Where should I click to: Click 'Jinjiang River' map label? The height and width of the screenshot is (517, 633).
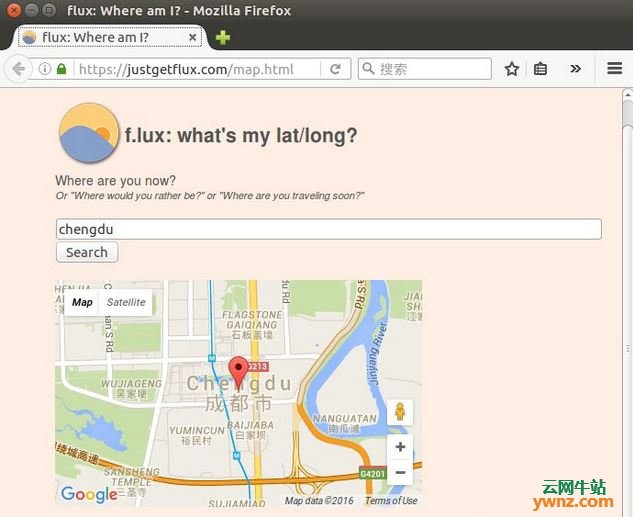378,354
